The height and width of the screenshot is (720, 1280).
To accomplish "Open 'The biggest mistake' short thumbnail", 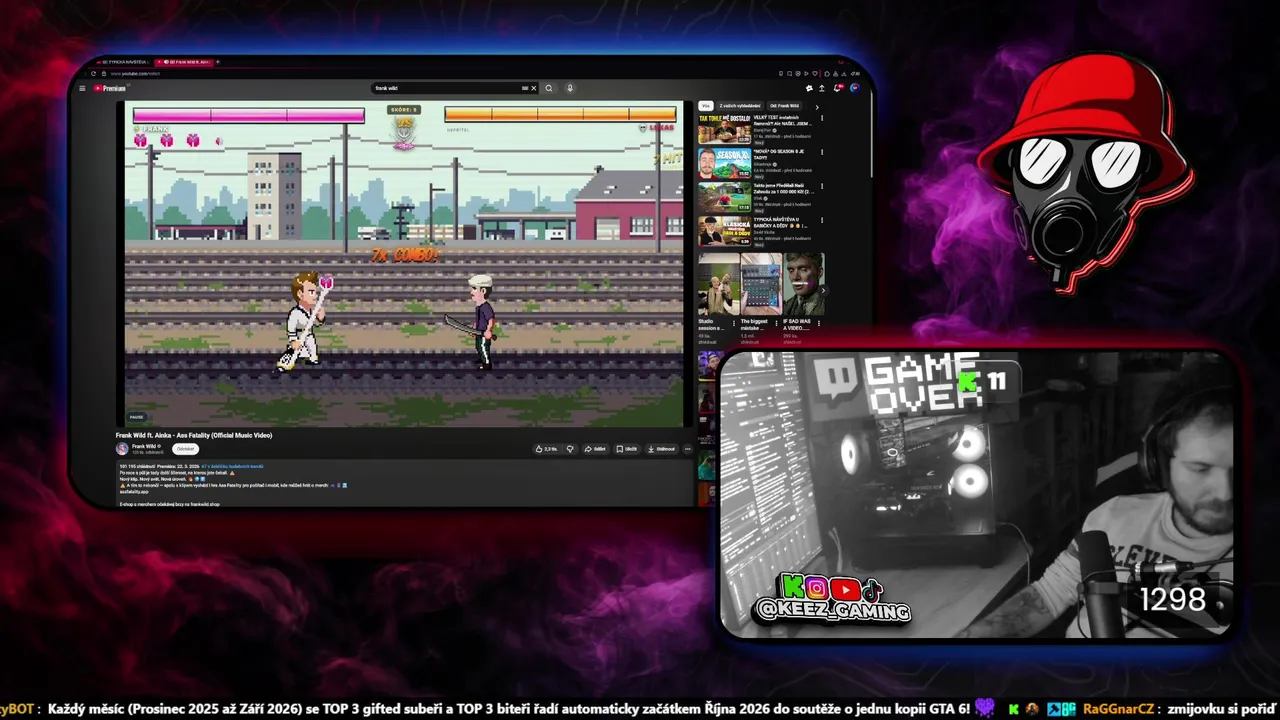I will 761,284.
